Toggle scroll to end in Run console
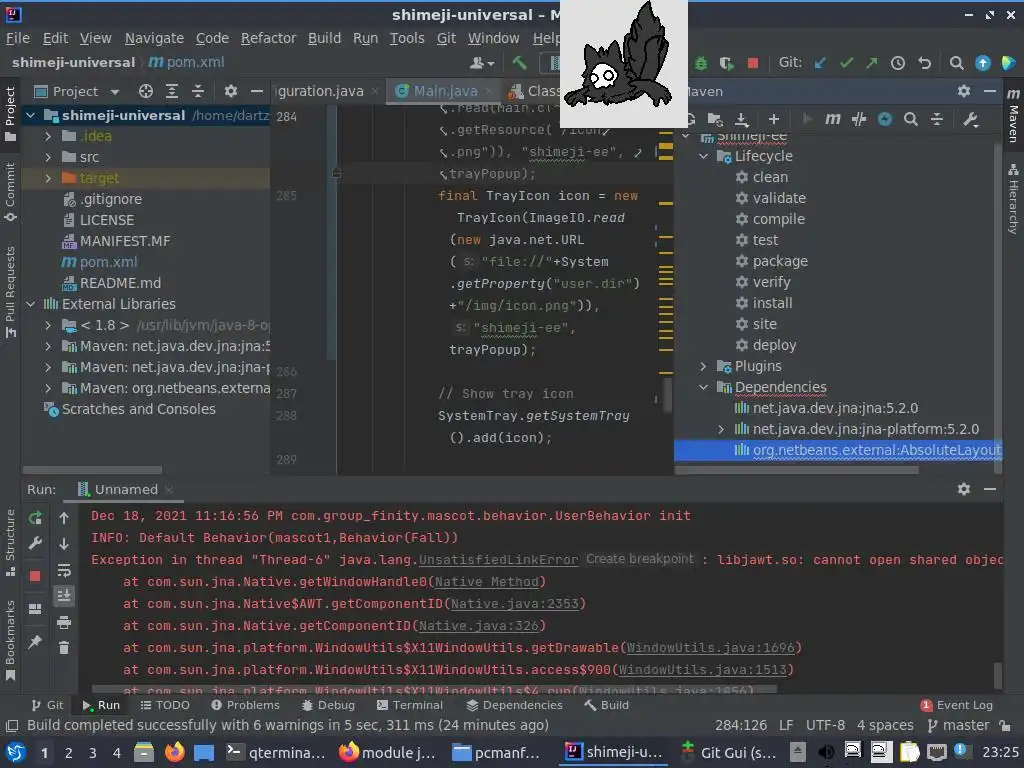The height and width of the screenshot is (768, 1024). pos(64,596)
